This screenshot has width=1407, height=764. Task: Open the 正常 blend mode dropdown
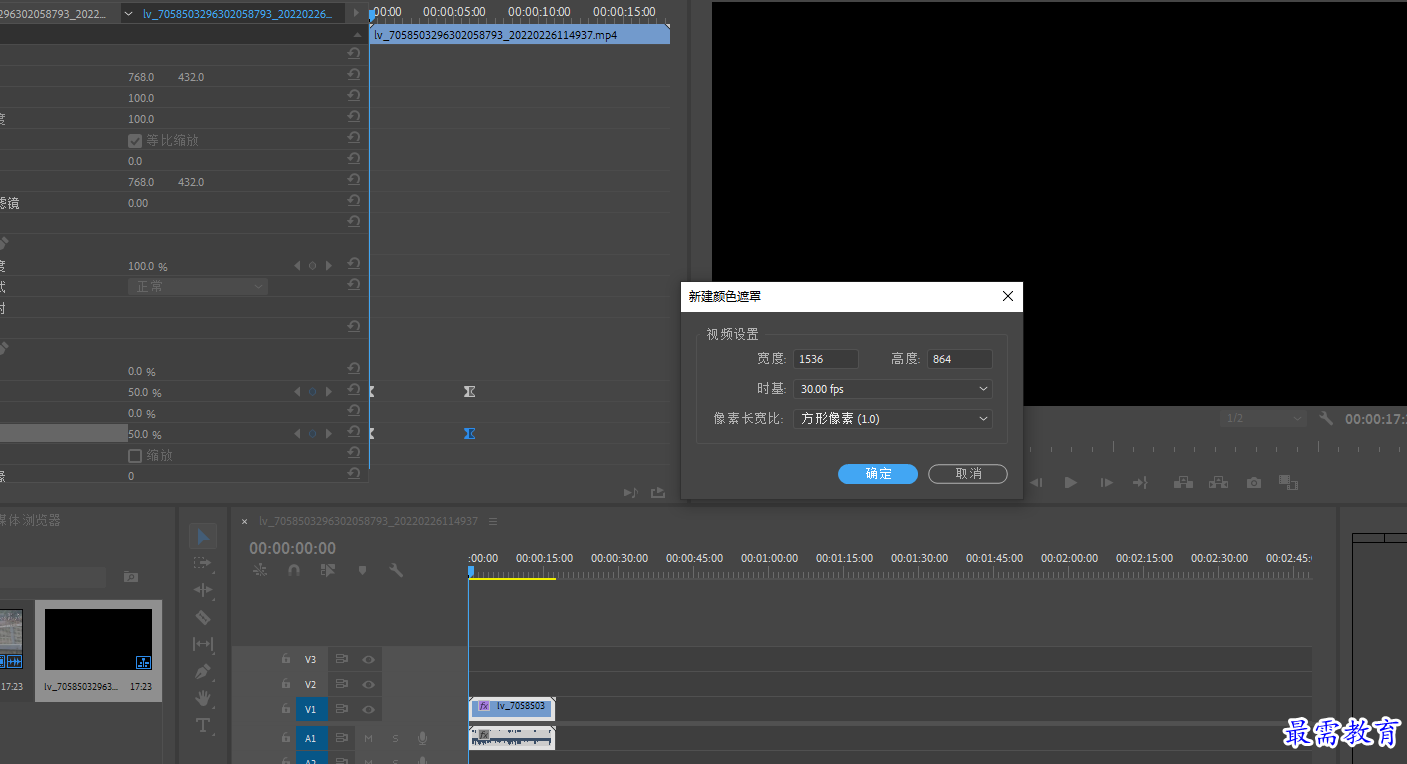198,286
